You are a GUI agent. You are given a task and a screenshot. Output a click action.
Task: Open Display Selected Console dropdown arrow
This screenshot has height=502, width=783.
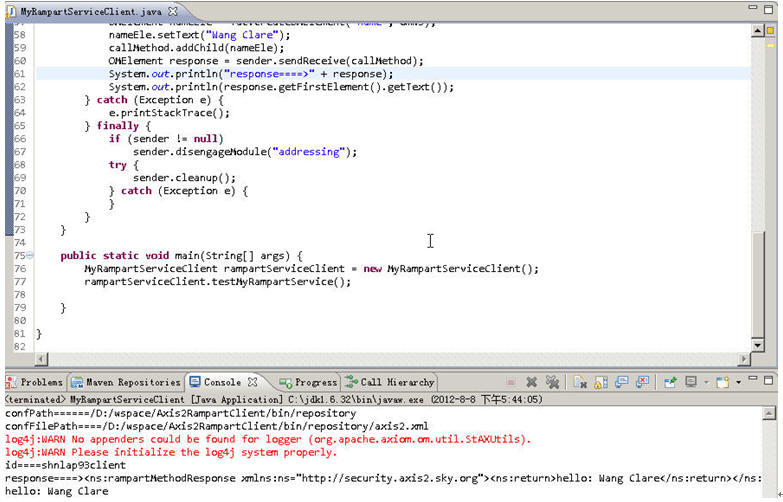[x=706, y=383]
